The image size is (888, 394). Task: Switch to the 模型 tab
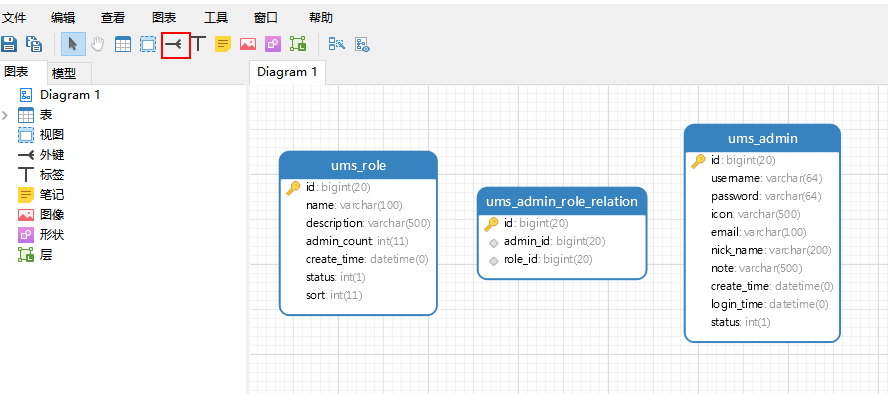[x=63, y=74]
